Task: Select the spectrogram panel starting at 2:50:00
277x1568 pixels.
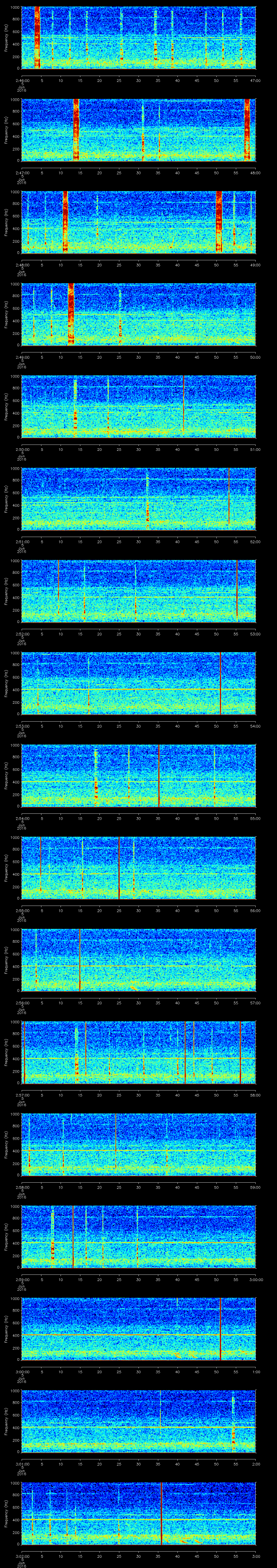Action: point(139,407)
